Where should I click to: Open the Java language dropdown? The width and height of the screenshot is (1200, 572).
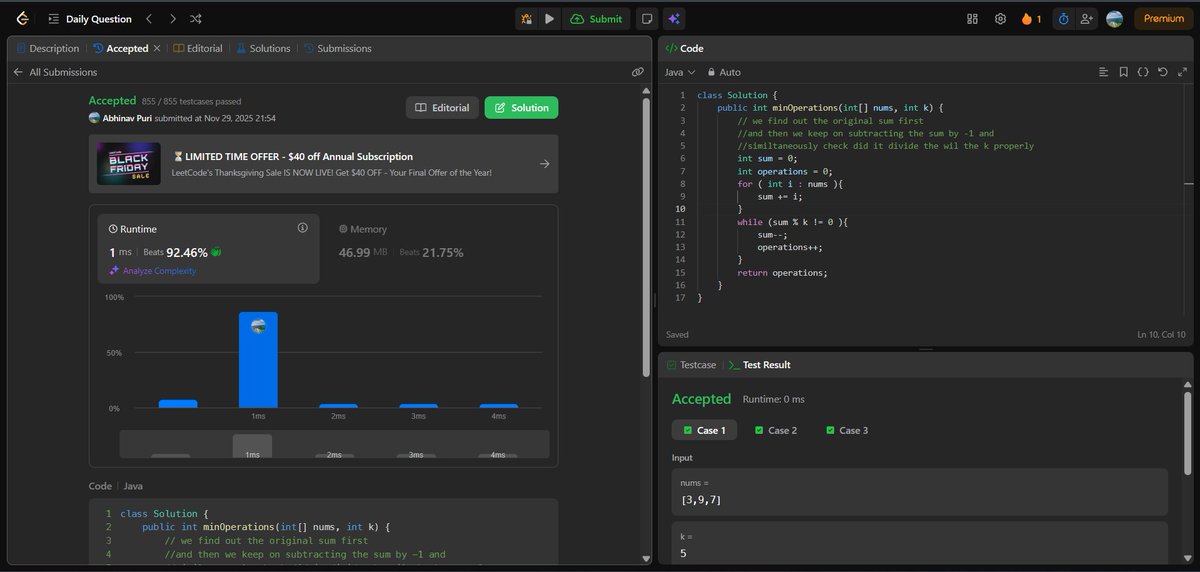pyautogui.click(x=679, y=72)
